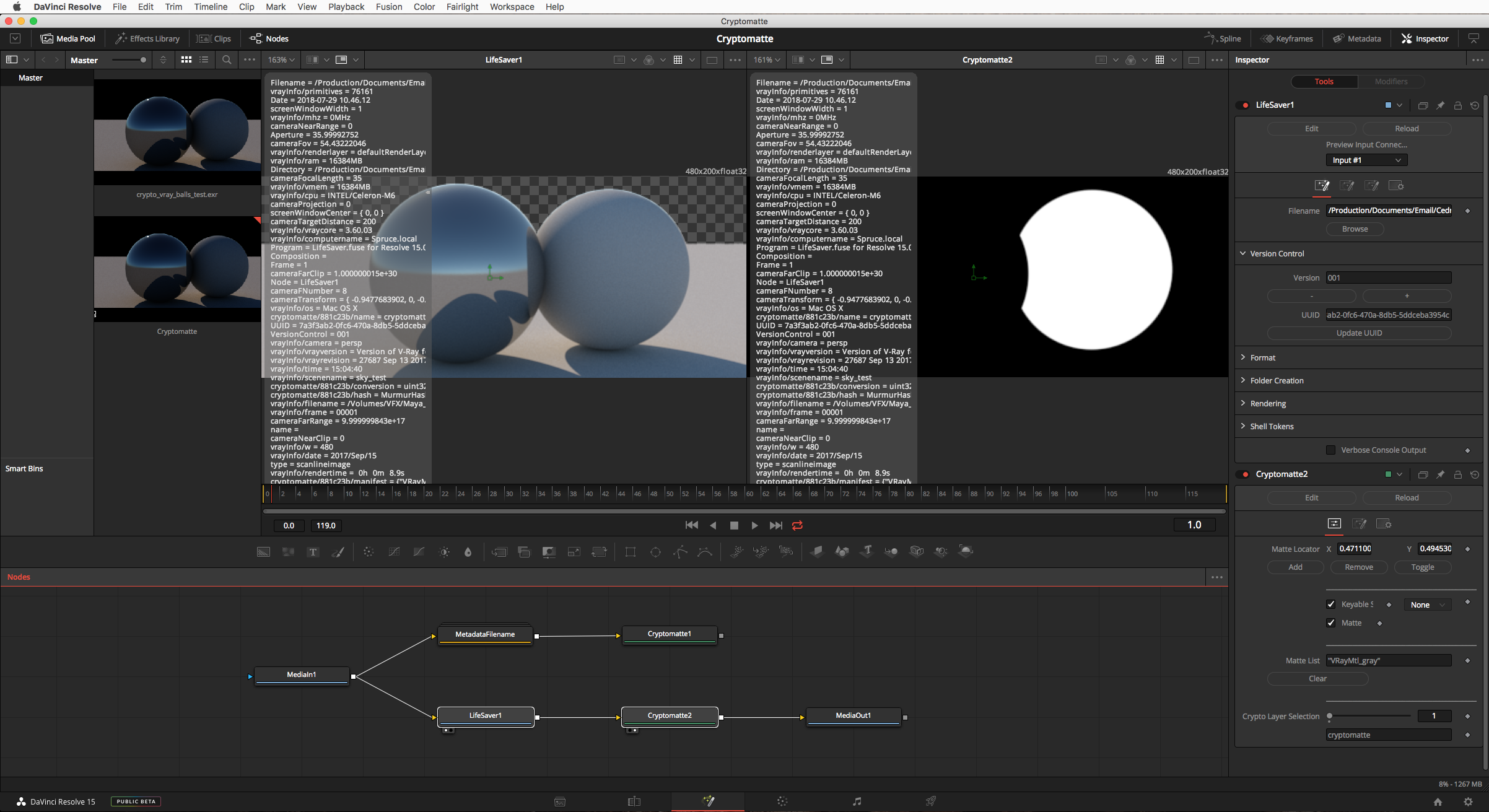Click the Remove matte button
This screenshot has width=1489, height=812.
(1359, 567)
